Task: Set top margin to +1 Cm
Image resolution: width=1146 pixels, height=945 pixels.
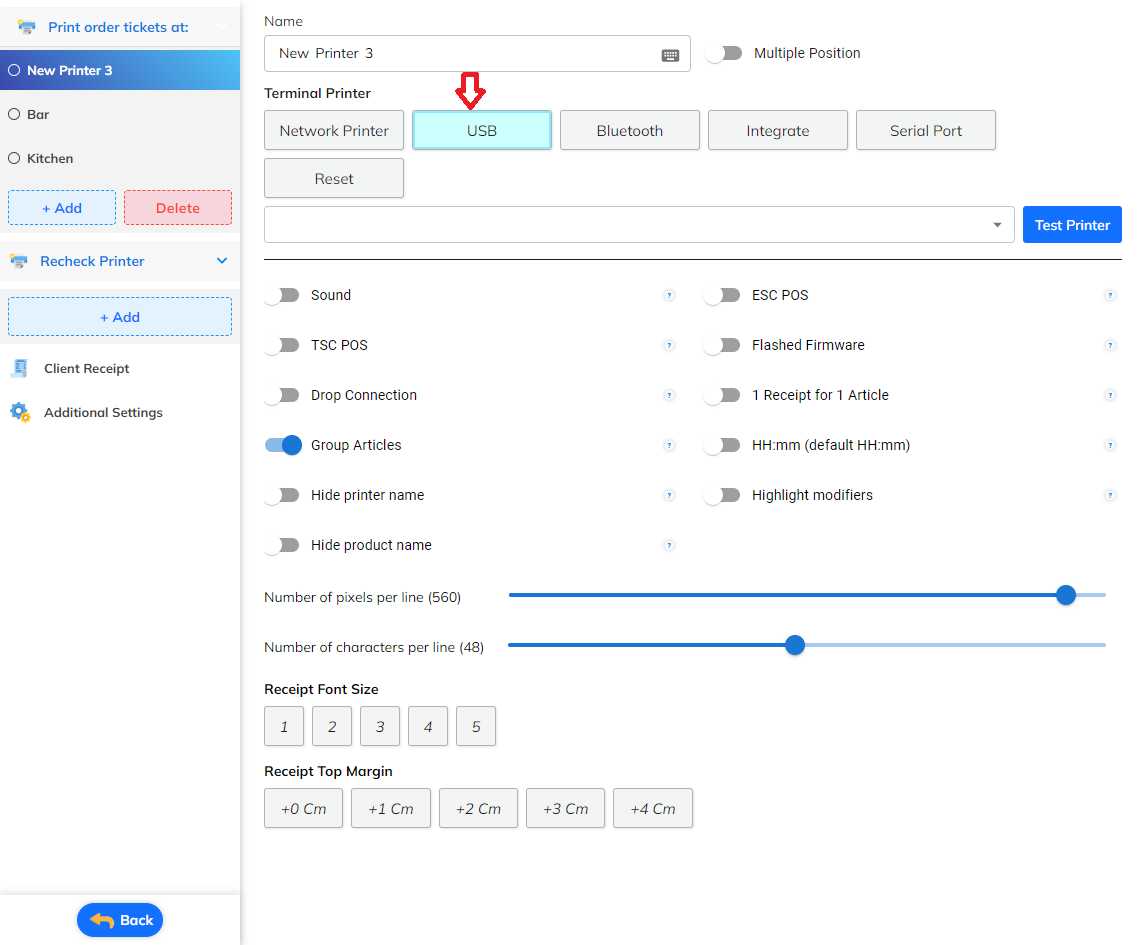Action: [391, 808]
